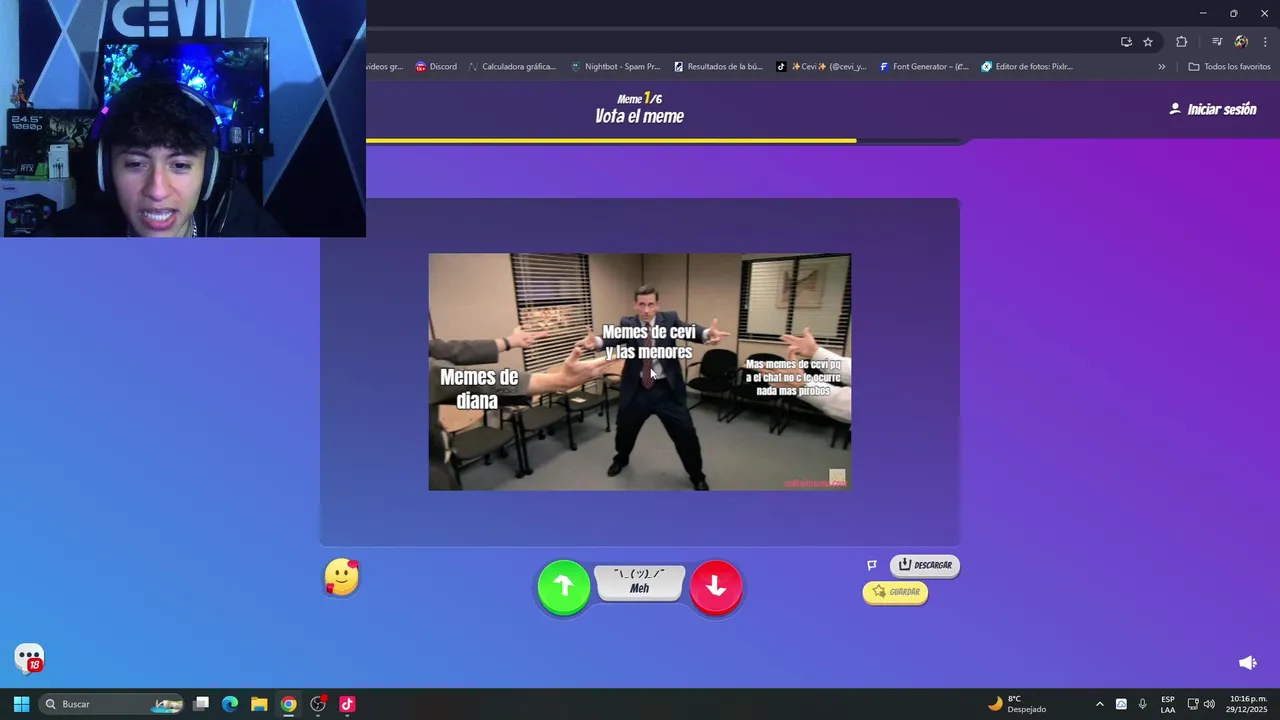Open Calculadora gráfica bookmark
This screenshot has height=720, width=1280.
(511, 67)
